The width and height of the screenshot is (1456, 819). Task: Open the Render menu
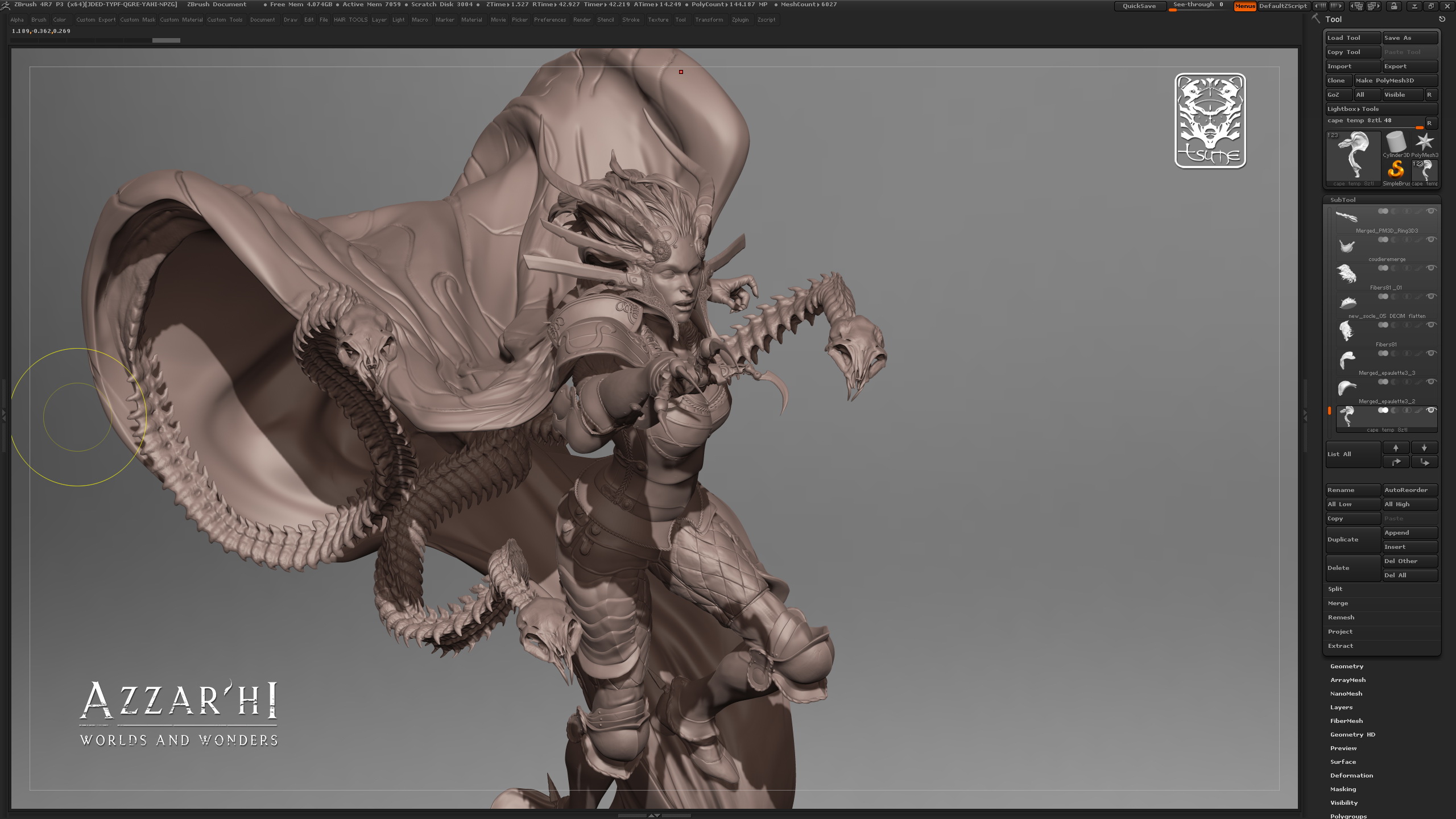pos(582,20)
